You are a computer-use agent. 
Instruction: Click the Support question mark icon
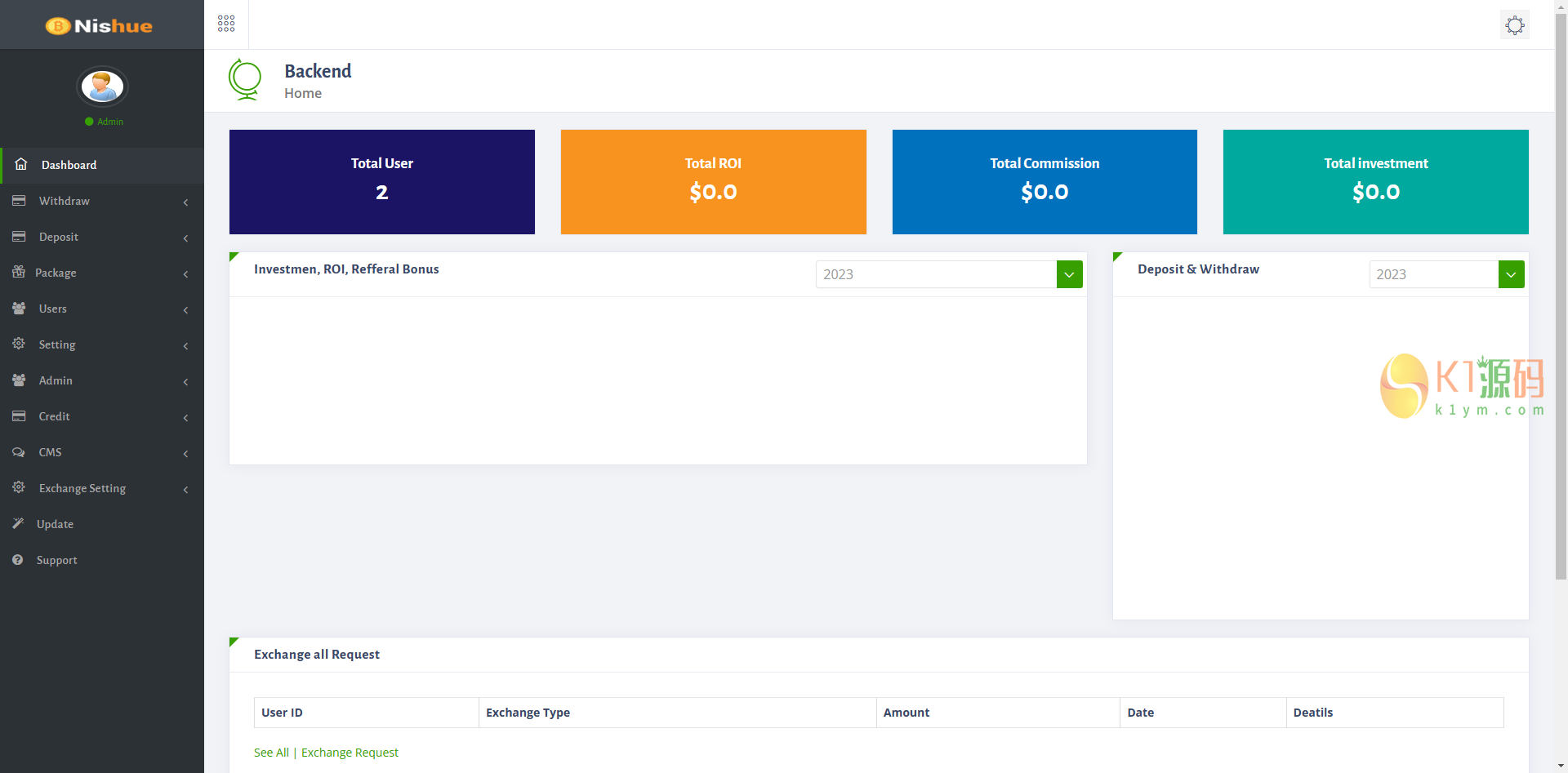pyautogui.click(x=18, y=560)
